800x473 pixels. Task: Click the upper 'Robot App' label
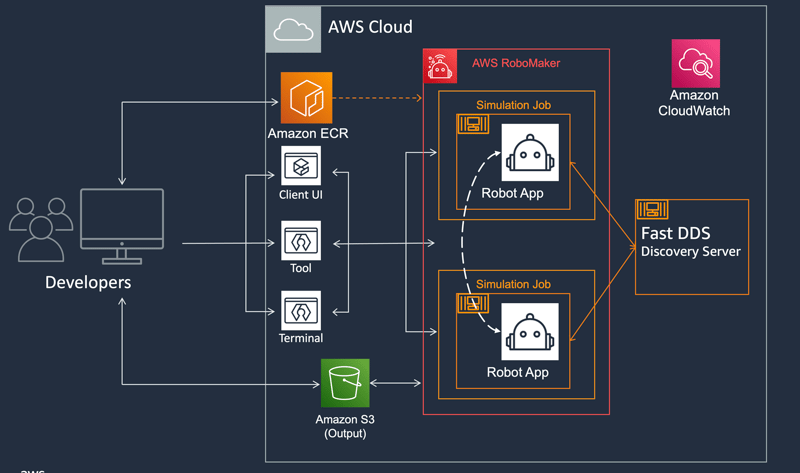pos(512,193)
